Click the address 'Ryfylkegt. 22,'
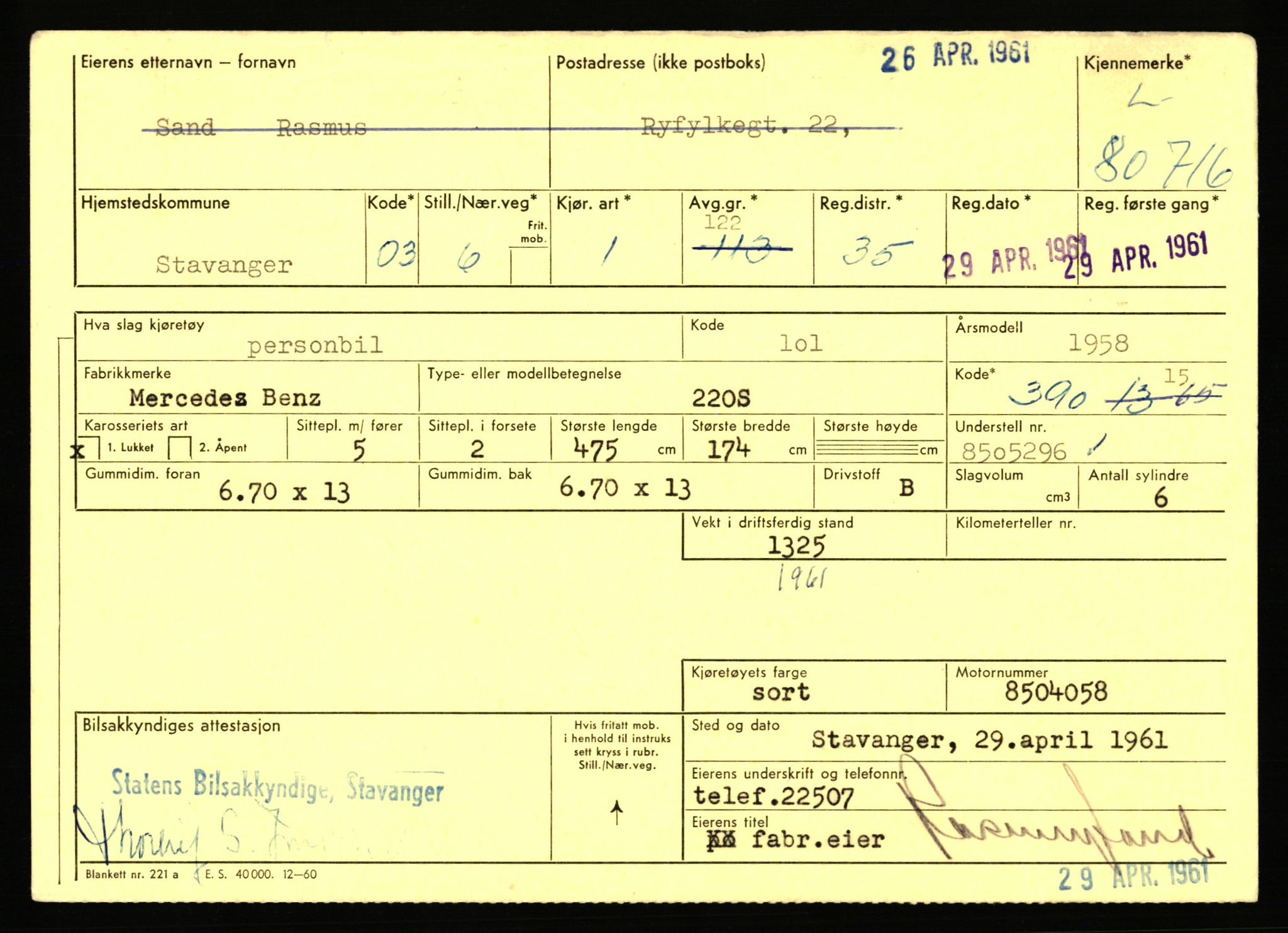This screenshot has height=933, width=1288. 746,128
